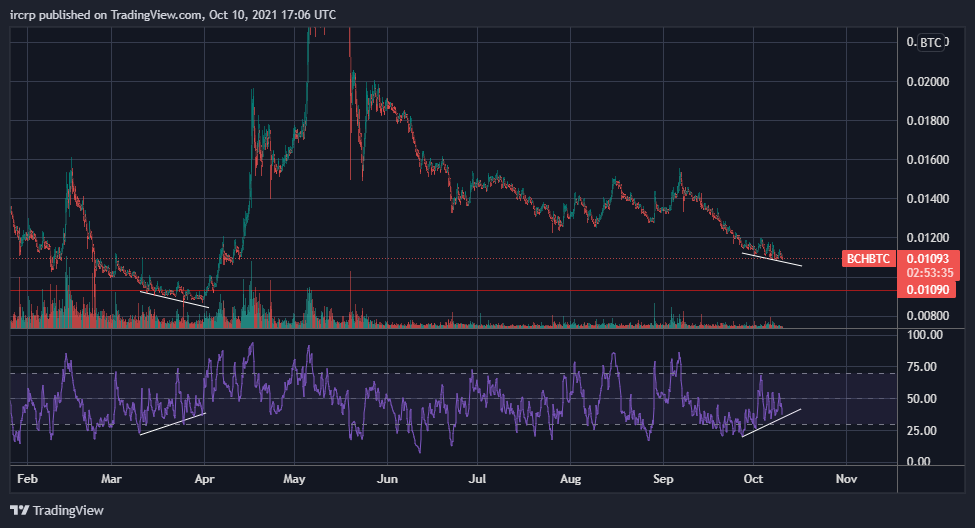Click the BCHBTC symbol label
This screenshot has width=975, height=528.
pyautogui.click(x=868, y=259)
